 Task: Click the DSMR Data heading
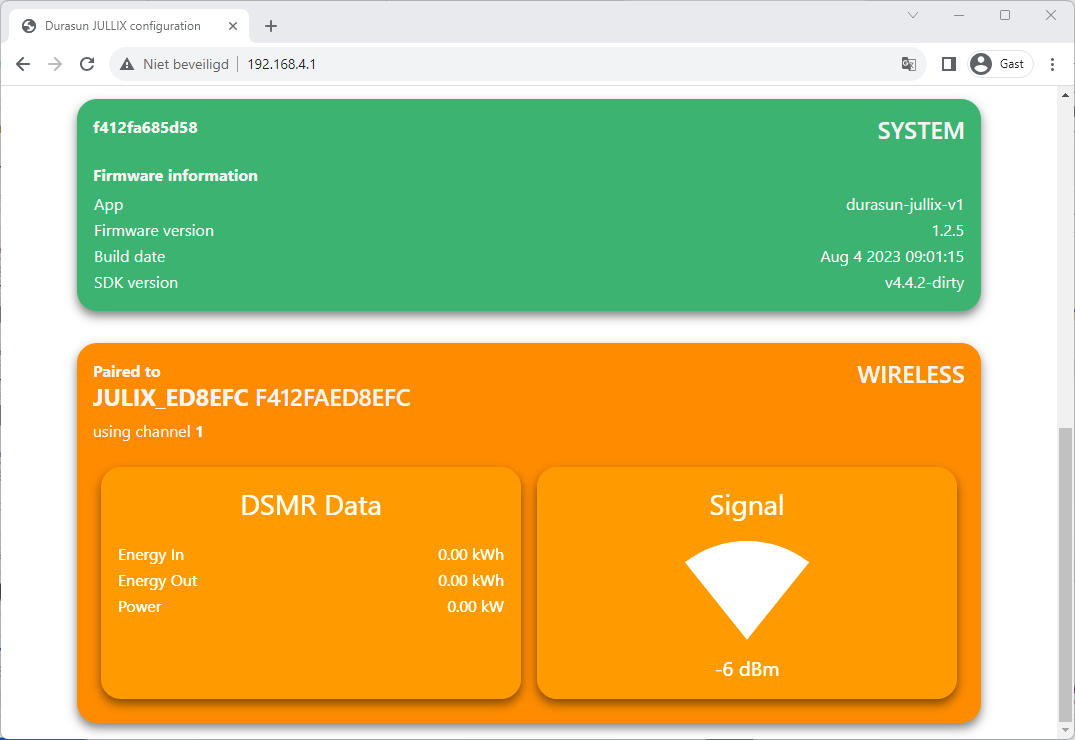tap(311, 505)
